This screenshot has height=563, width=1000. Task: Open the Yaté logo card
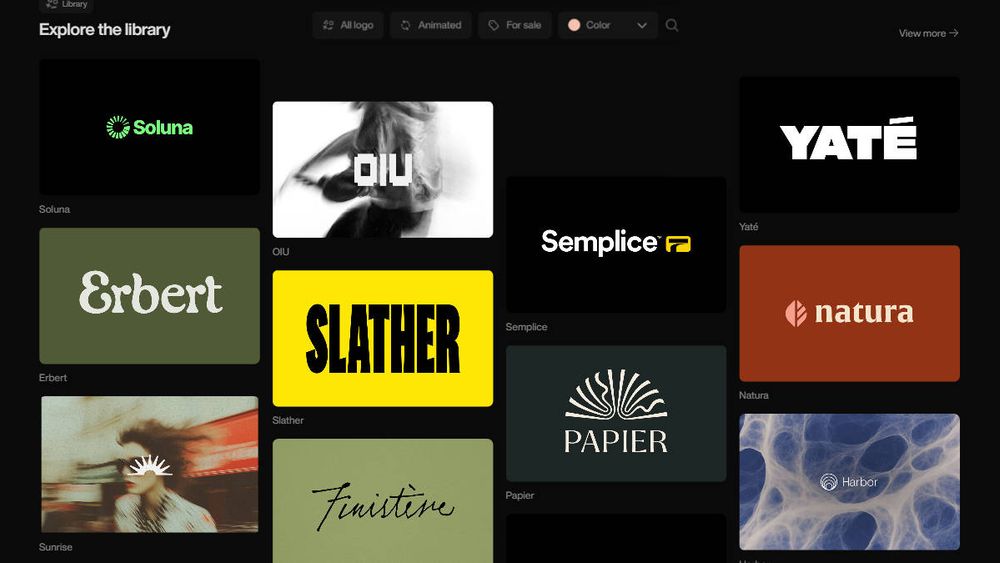849,145
